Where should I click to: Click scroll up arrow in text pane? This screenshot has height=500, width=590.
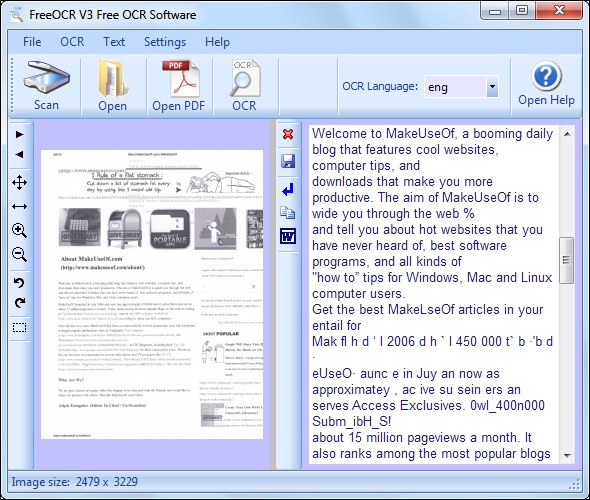(567, 134)
